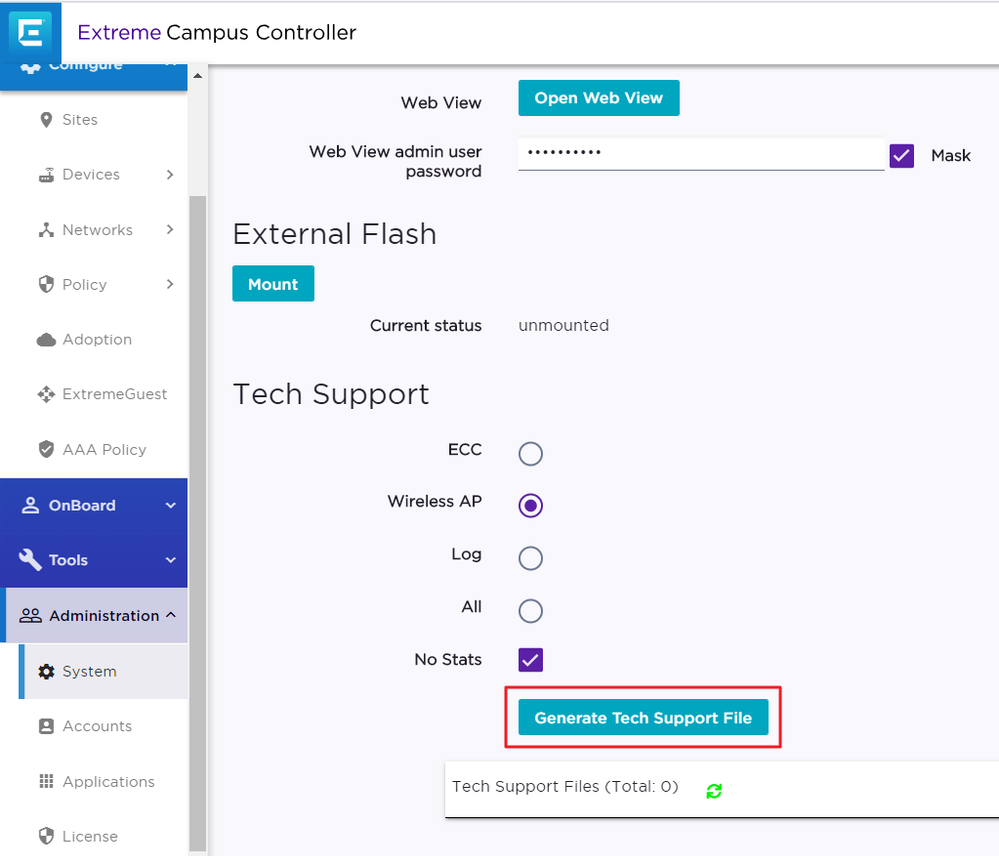Uncheck the Mask password checkbox
Screen dimensions: 999x856
[x=902, y=156]
